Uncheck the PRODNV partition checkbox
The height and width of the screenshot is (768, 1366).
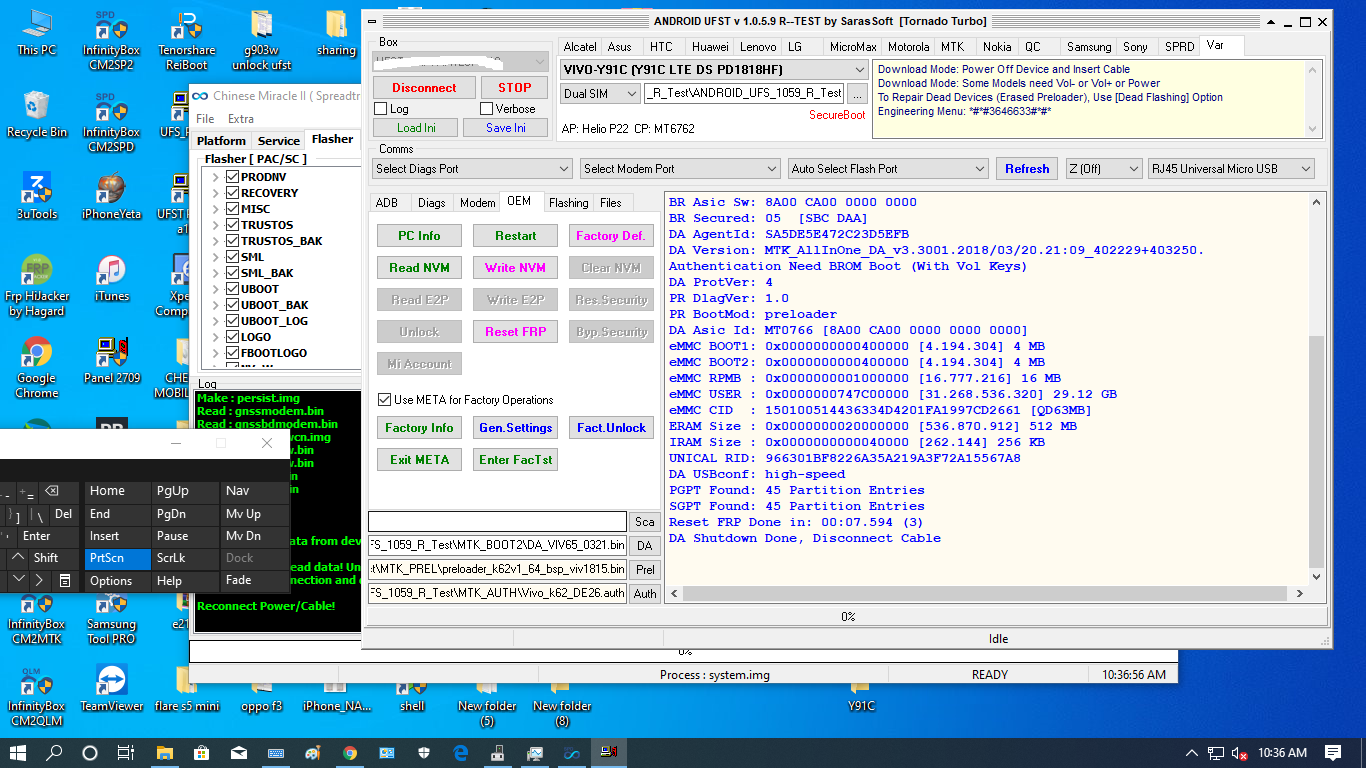(232, 177)
